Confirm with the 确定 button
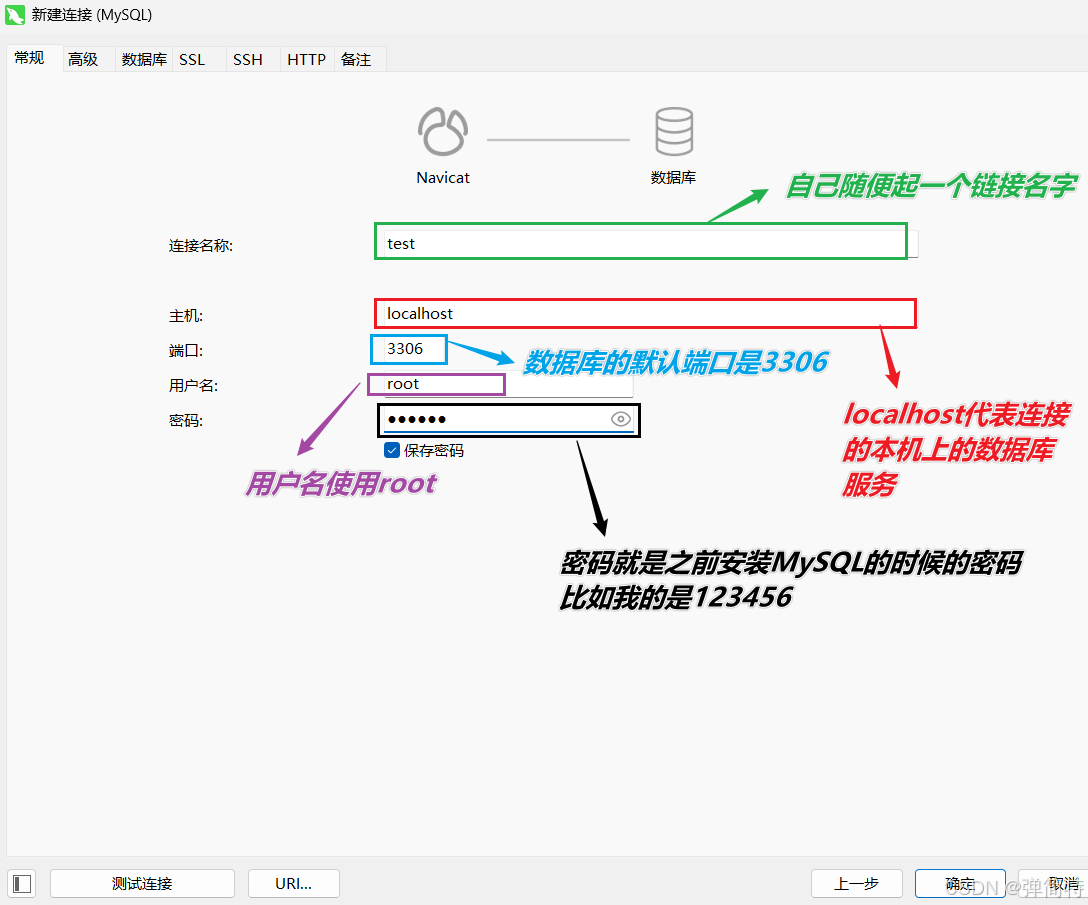This screenshot has width=1088, height=905. [x=960, y=883]
